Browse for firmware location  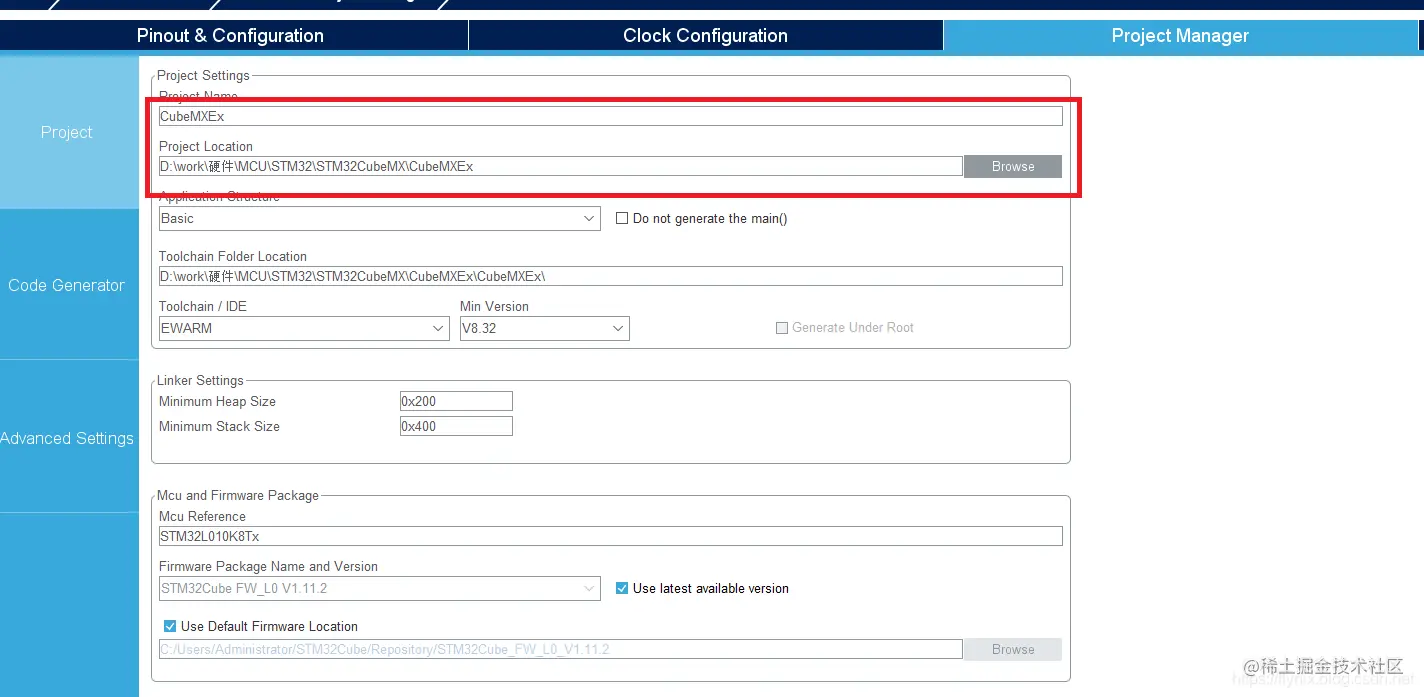(1013, 649)
